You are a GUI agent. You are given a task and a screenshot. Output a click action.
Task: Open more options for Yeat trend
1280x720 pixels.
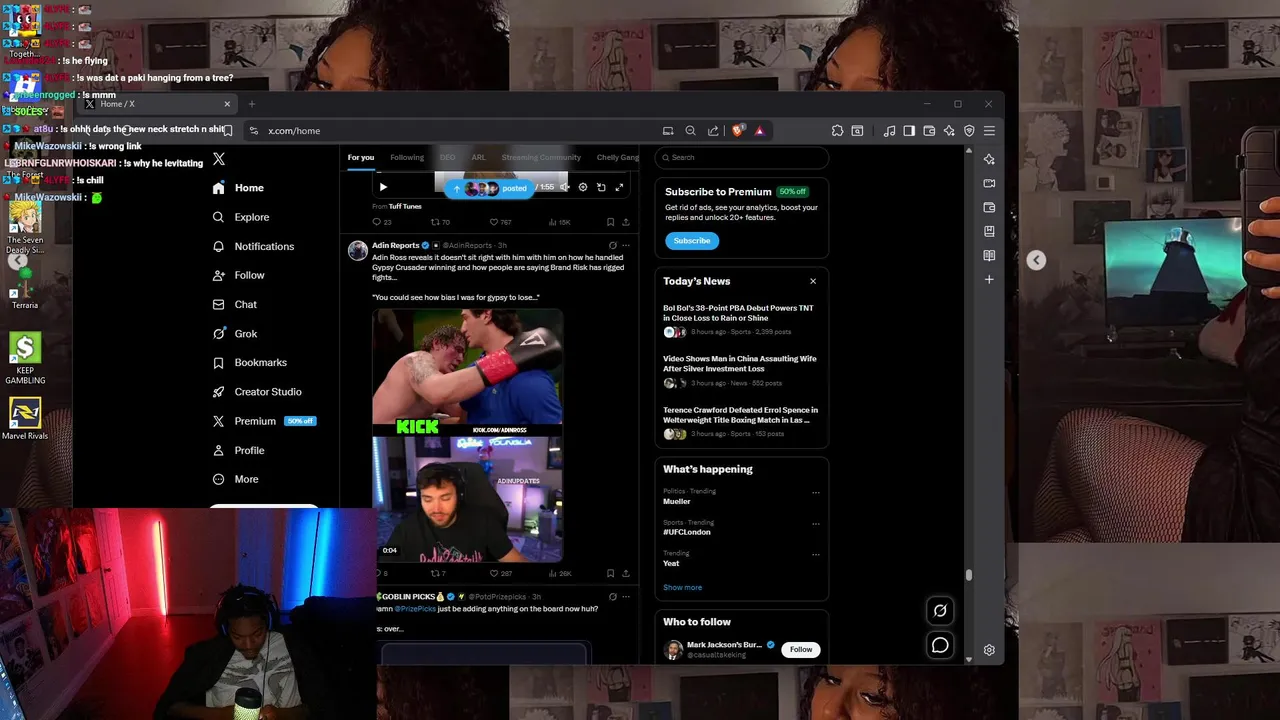point(815,553)
